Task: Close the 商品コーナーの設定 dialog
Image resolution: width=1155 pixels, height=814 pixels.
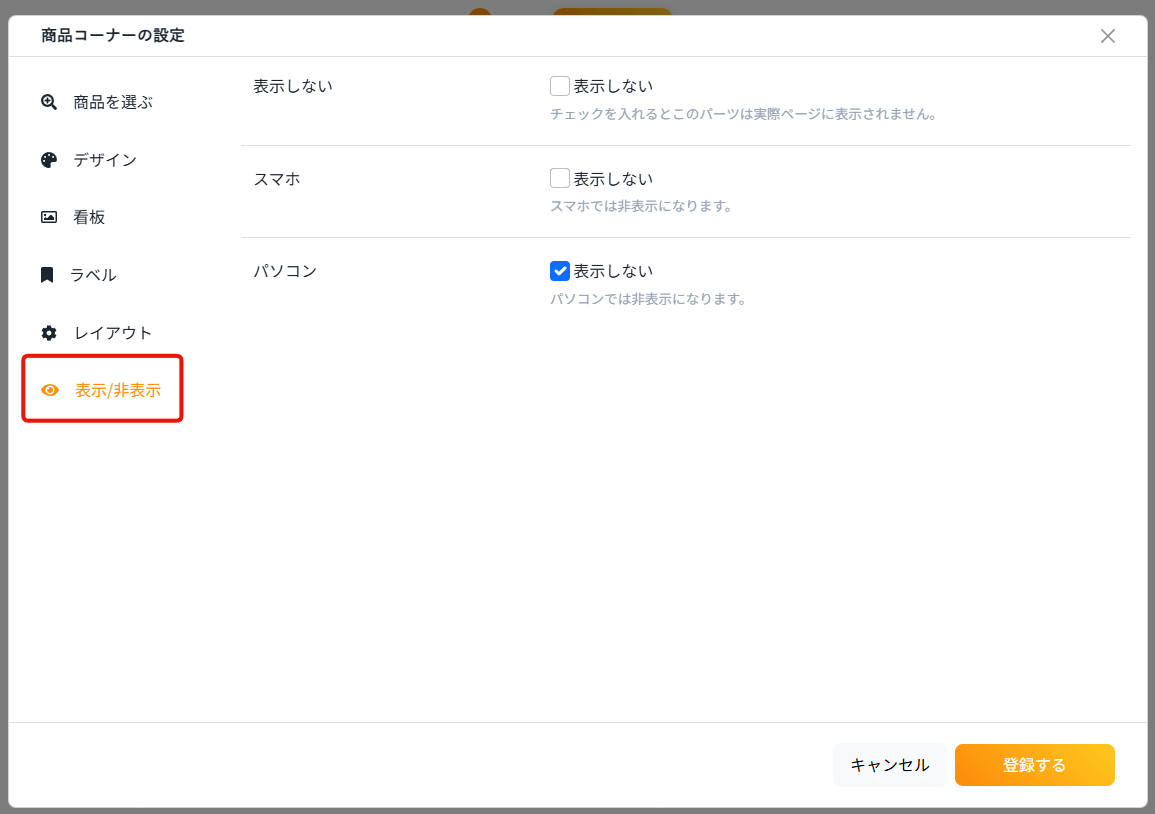Action: pyautogui.click(x=1108, y=36)
